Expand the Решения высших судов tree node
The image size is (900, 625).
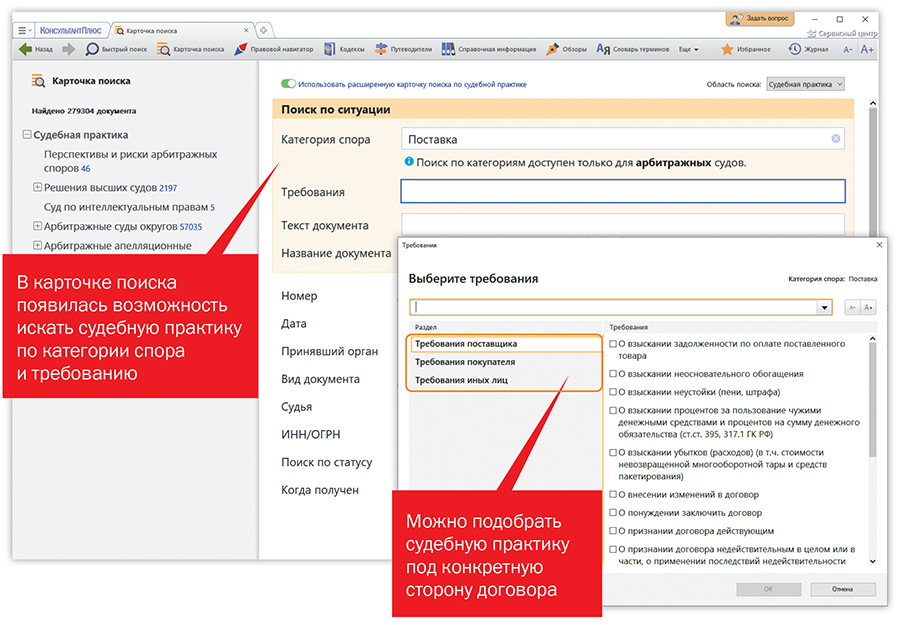[x=37, y=188]
